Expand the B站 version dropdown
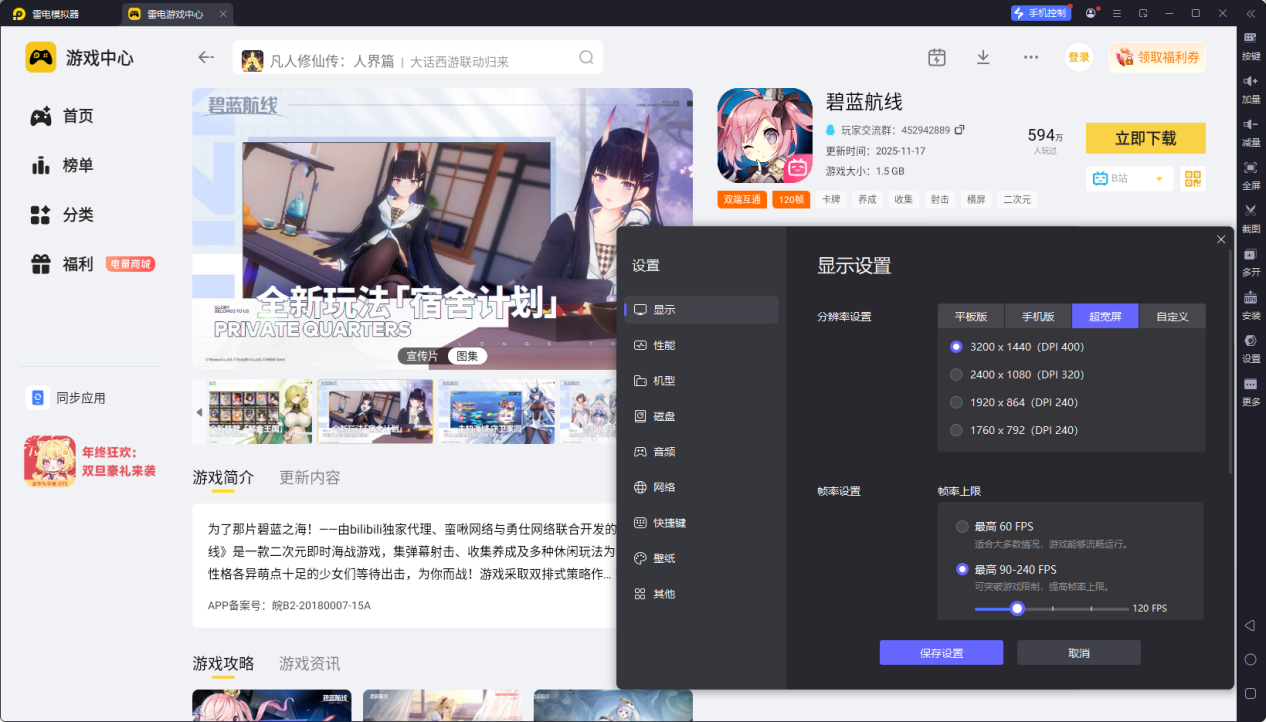The image size is (1266, 722). coord(1129,178)
